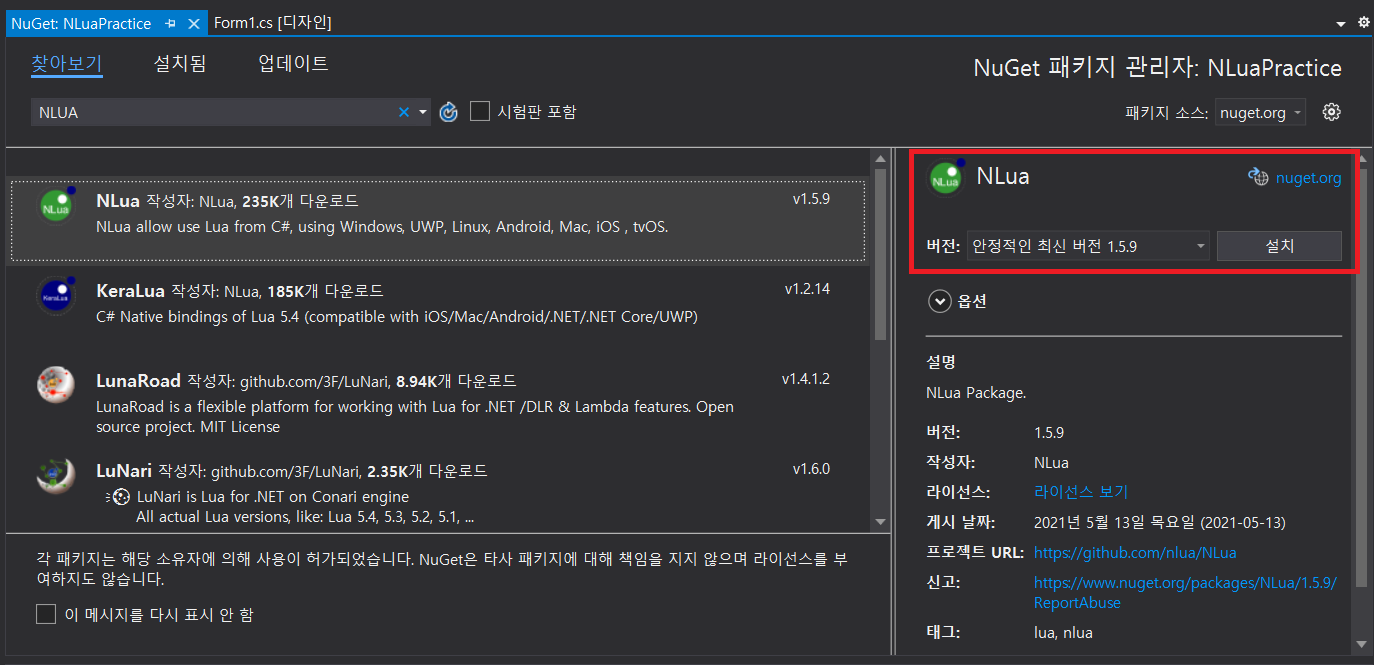Image resolution: width=1374 pixels, height=665 pixels.
Task: Clear the search text with X icon
Action: [x=404, y=112]
